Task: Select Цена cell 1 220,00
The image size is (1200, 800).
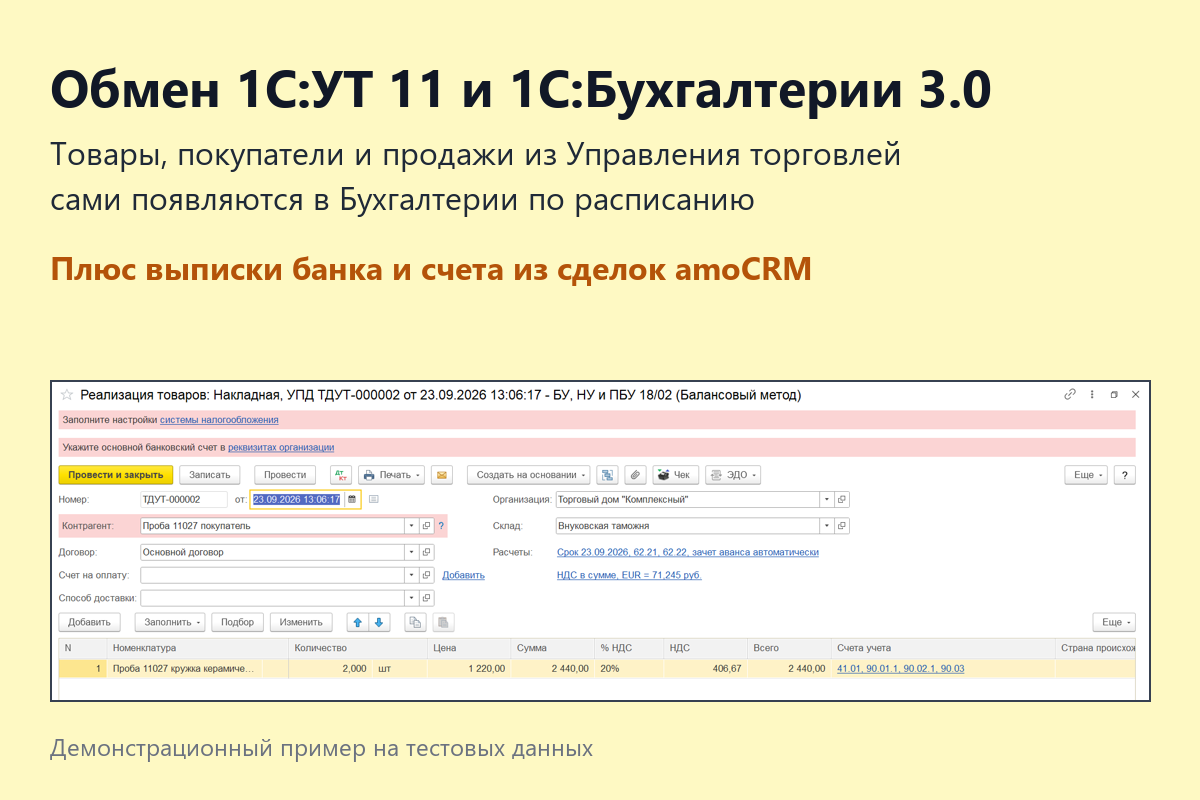Action: 469,668
